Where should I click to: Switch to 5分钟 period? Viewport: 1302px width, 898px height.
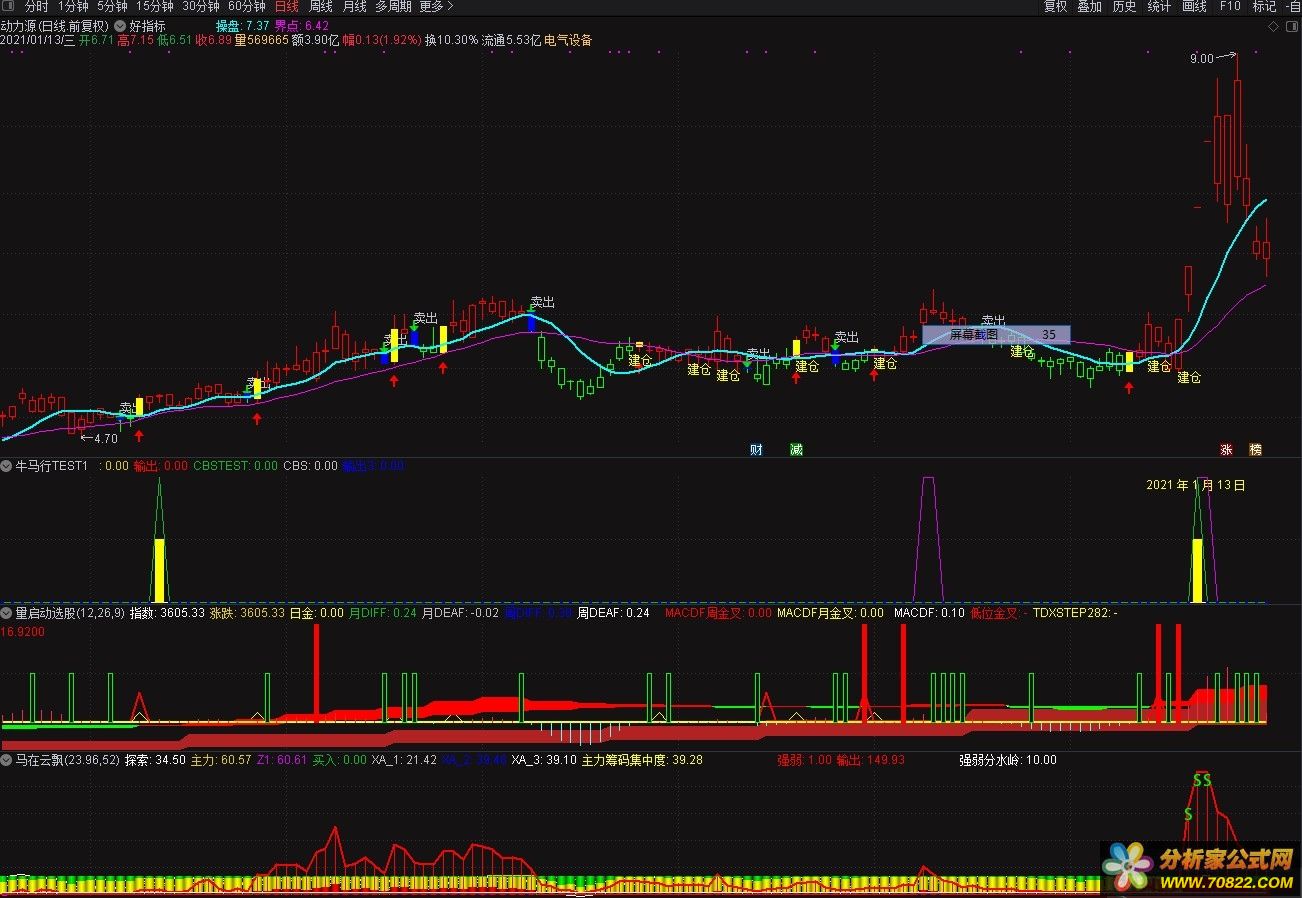click(x=113, y=7)
